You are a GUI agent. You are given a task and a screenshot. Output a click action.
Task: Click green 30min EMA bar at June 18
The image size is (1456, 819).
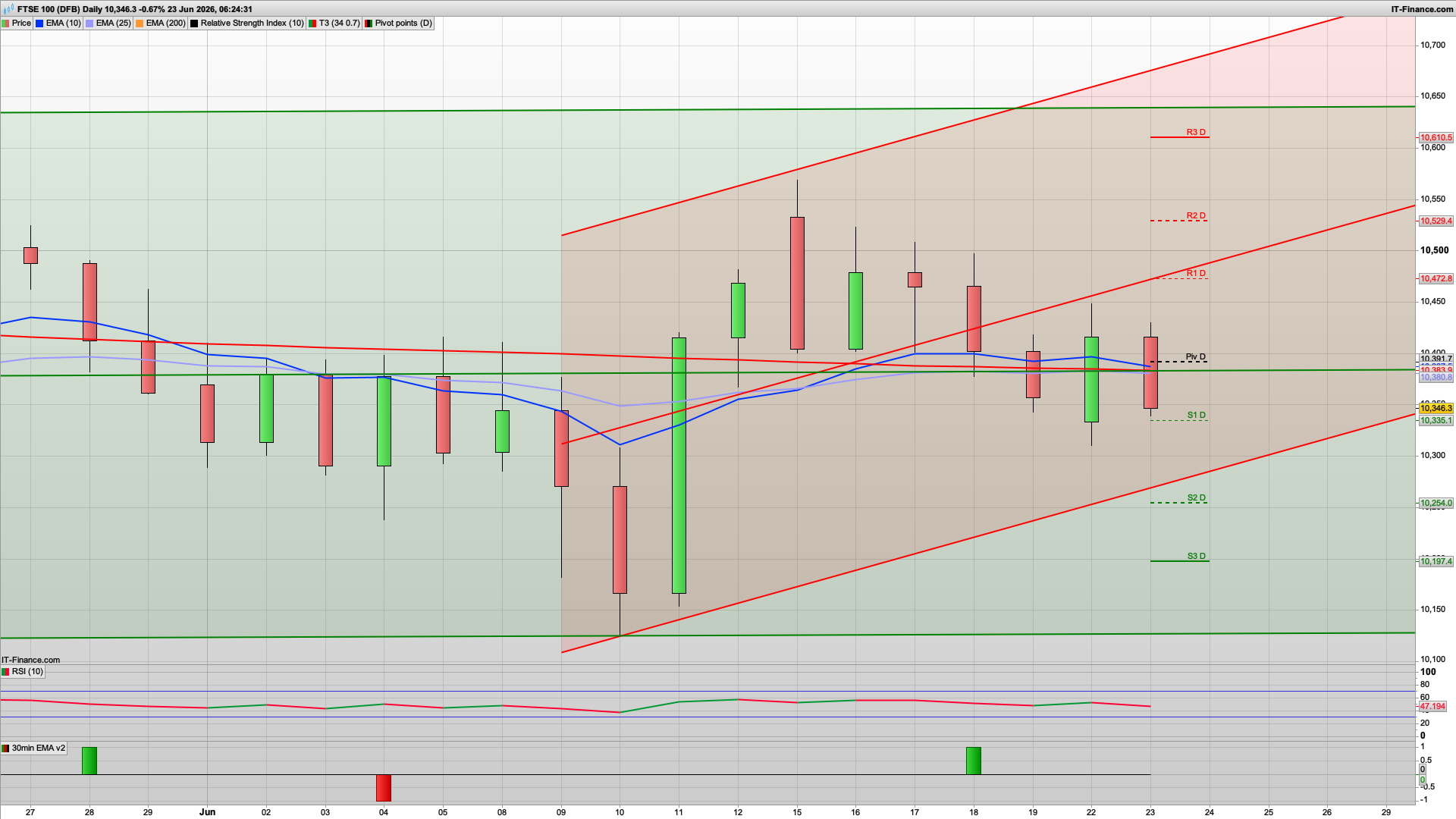click(974, 761)
